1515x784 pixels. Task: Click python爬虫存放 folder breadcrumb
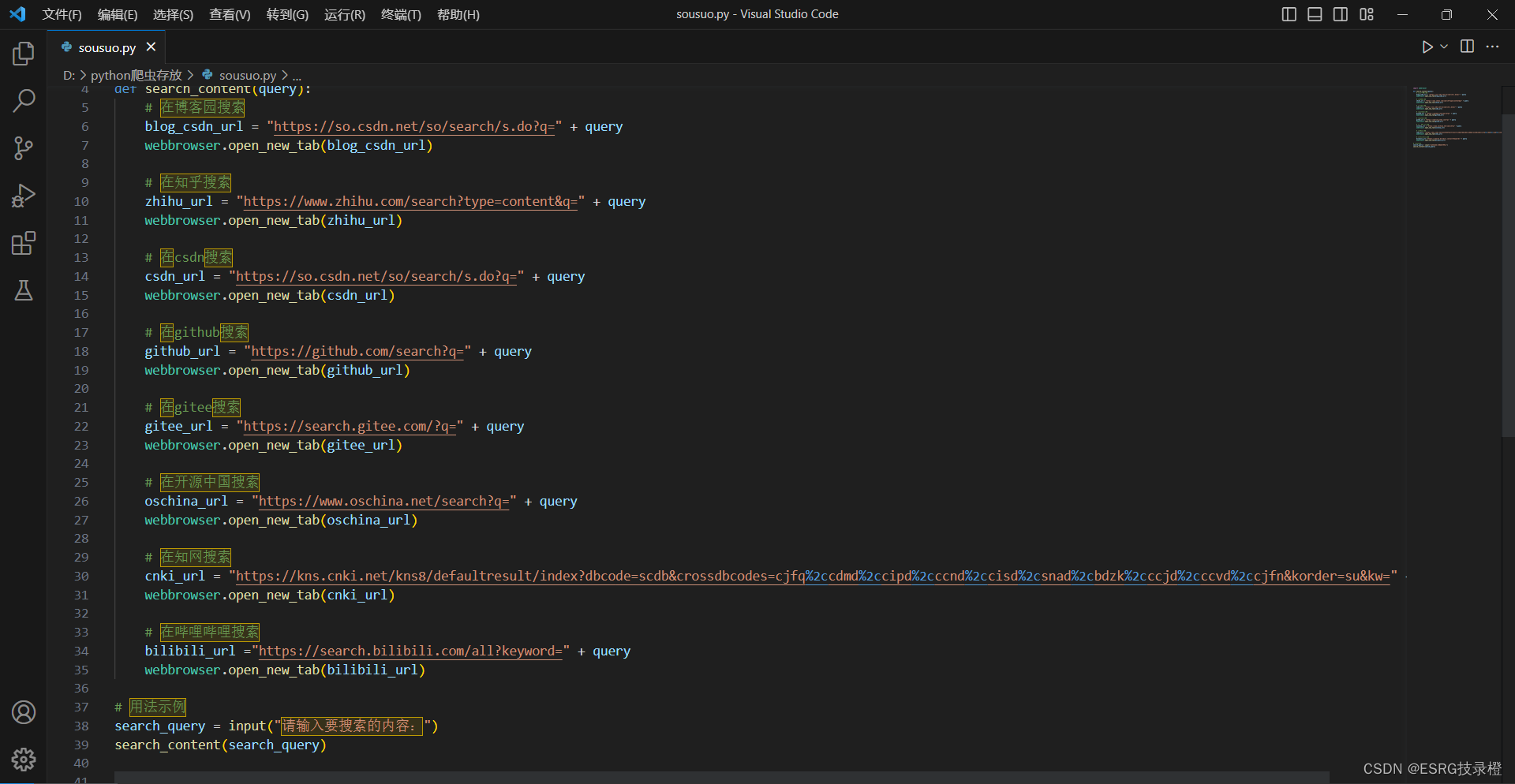(x=136, y=75)
